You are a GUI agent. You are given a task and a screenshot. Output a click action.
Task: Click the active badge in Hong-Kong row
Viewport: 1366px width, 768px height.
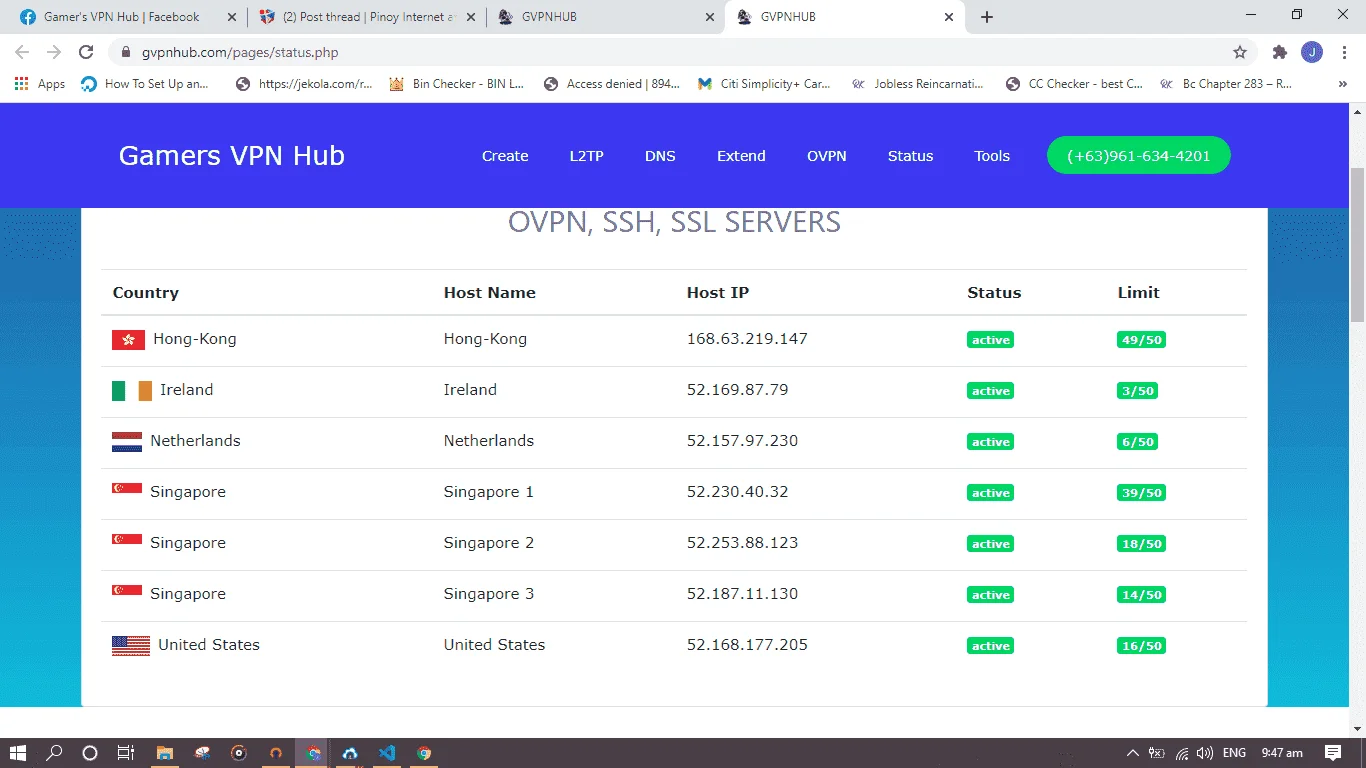[990, 340]
